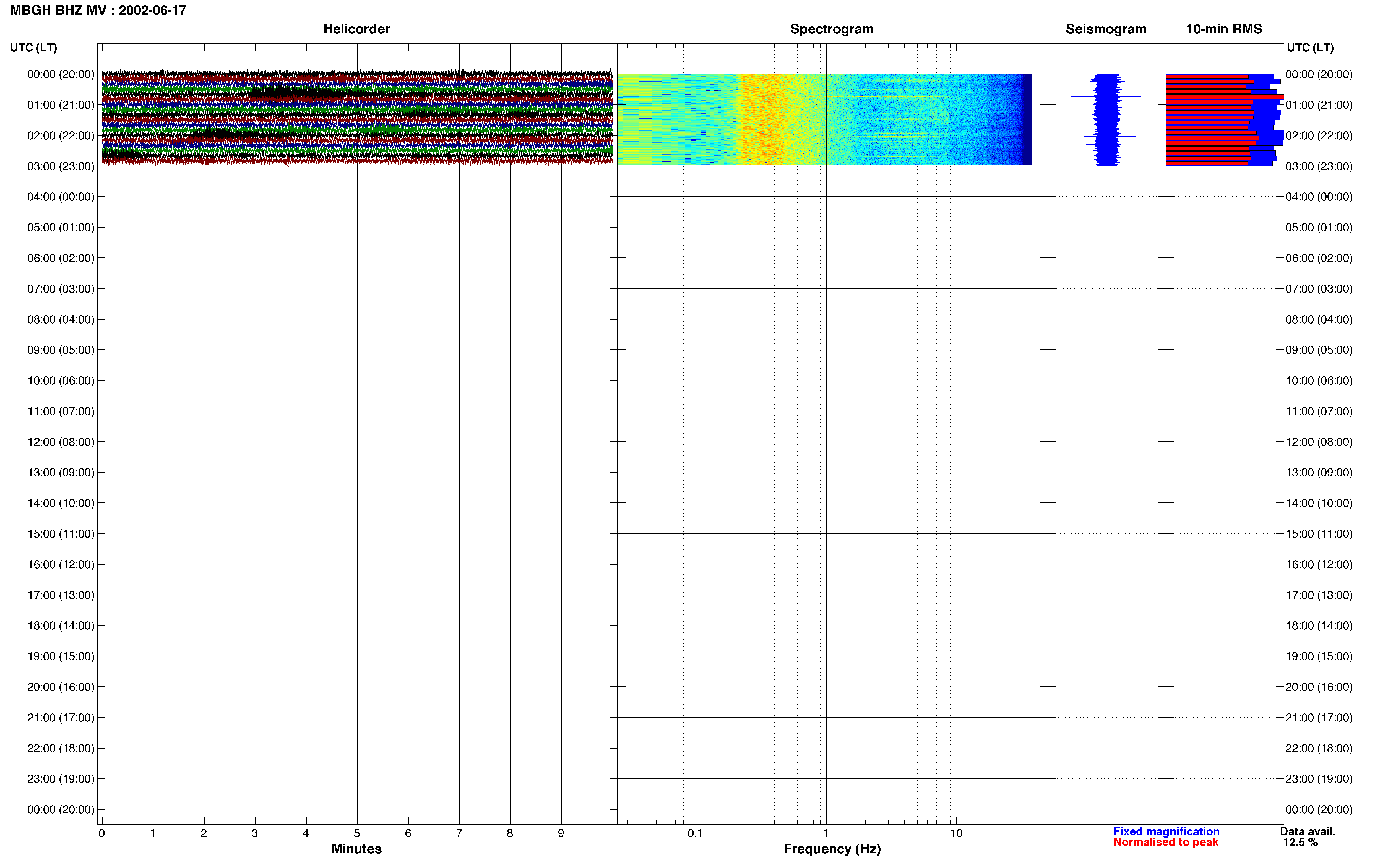
Task: Click left time label '18:00 (14:00)'
Action: tap(61, 626)
